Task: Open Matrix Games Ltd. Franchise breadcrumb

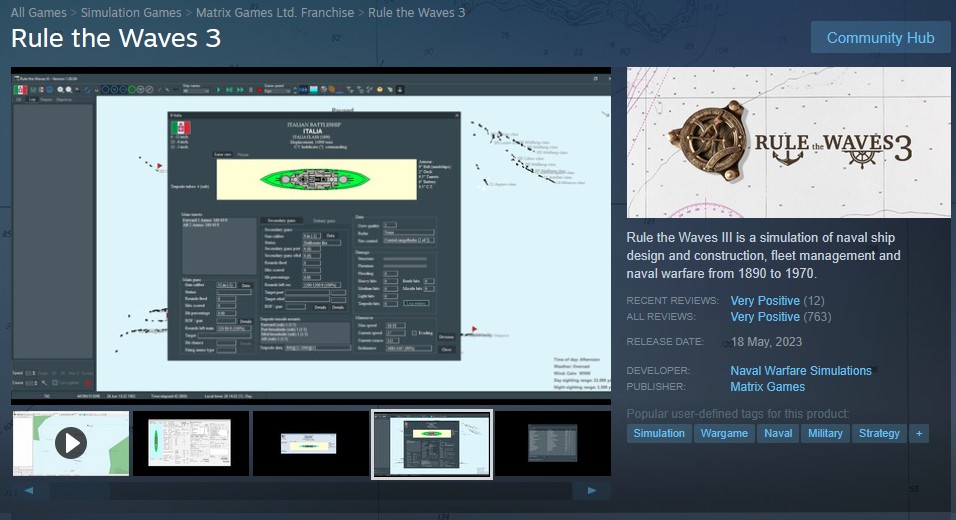Action: click(x=275, y=12)
